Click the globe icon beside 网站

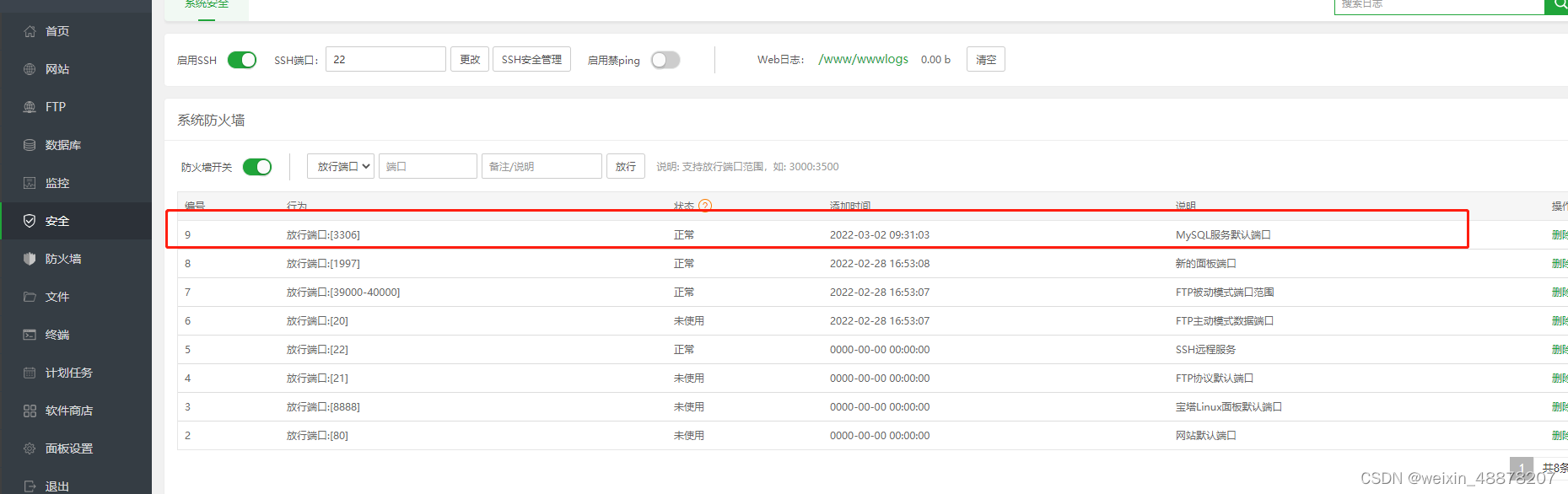[30, 69]
